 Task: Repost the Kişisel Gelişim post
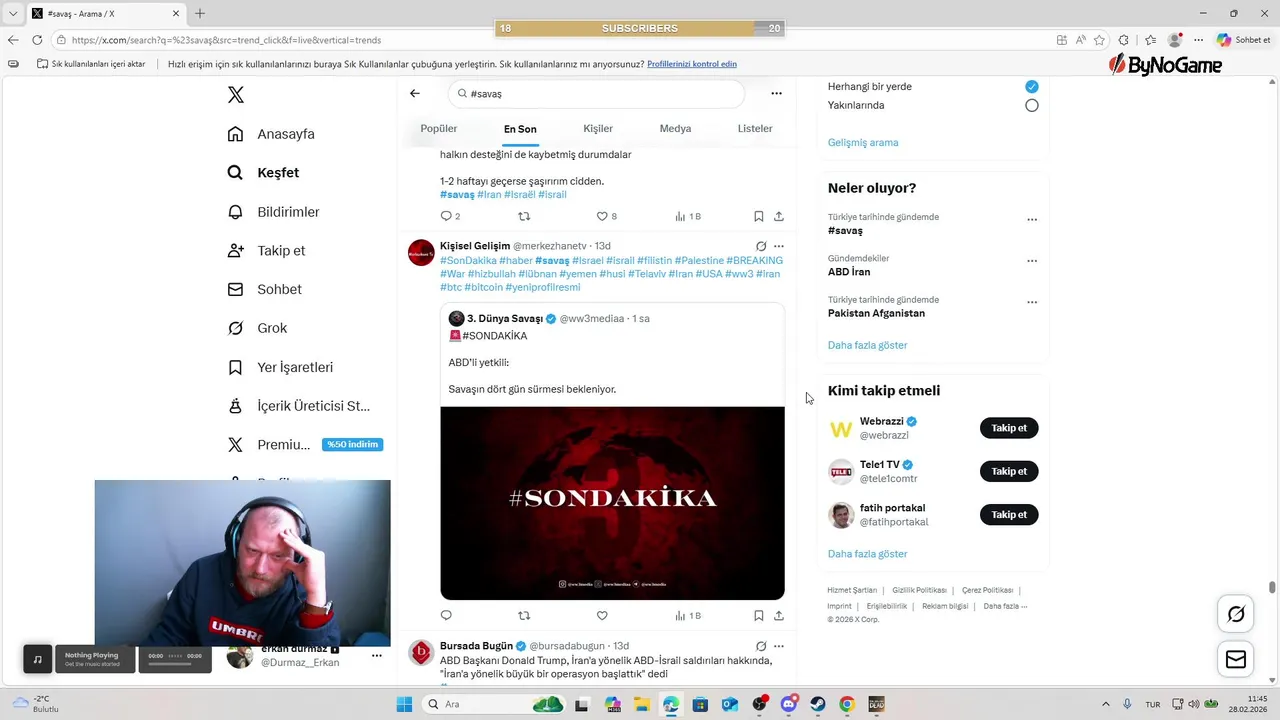click(524, 616)
